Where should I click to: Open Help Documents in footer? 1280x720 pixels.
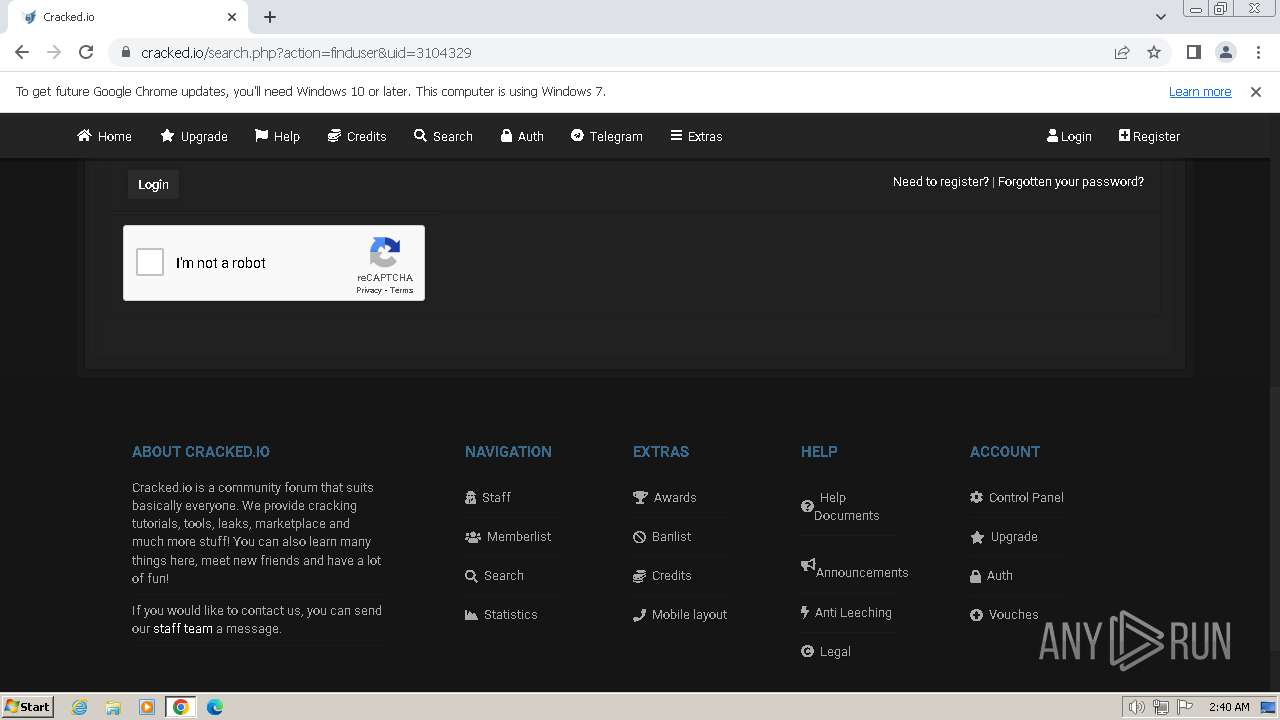pyautogui.click(x=840, y=506)
